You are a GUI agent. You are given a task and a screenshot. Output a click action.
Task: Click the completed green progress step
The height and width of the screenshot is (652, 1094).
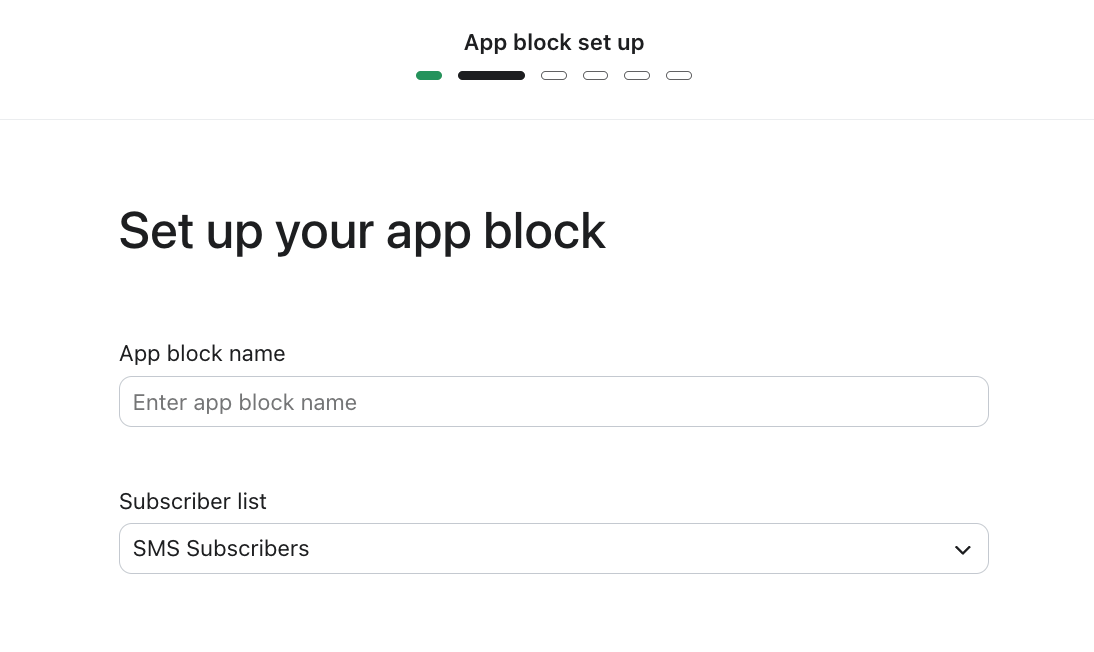click(429, 76)
